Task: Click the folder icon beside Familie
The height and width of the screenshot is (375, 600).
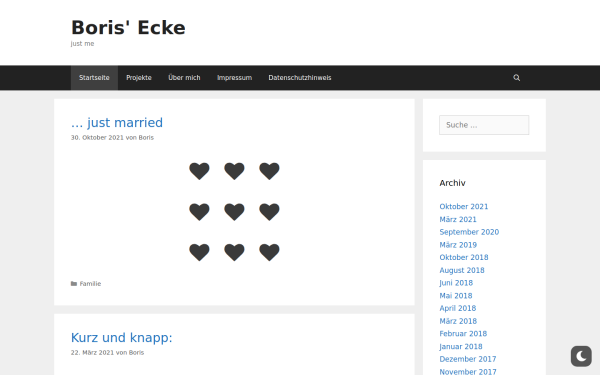Action: coord(74,284)
